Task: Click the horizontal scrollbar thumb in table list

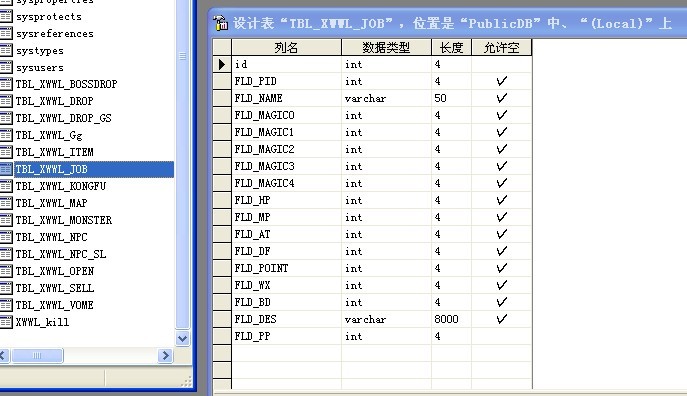Action: pos(37,355)
